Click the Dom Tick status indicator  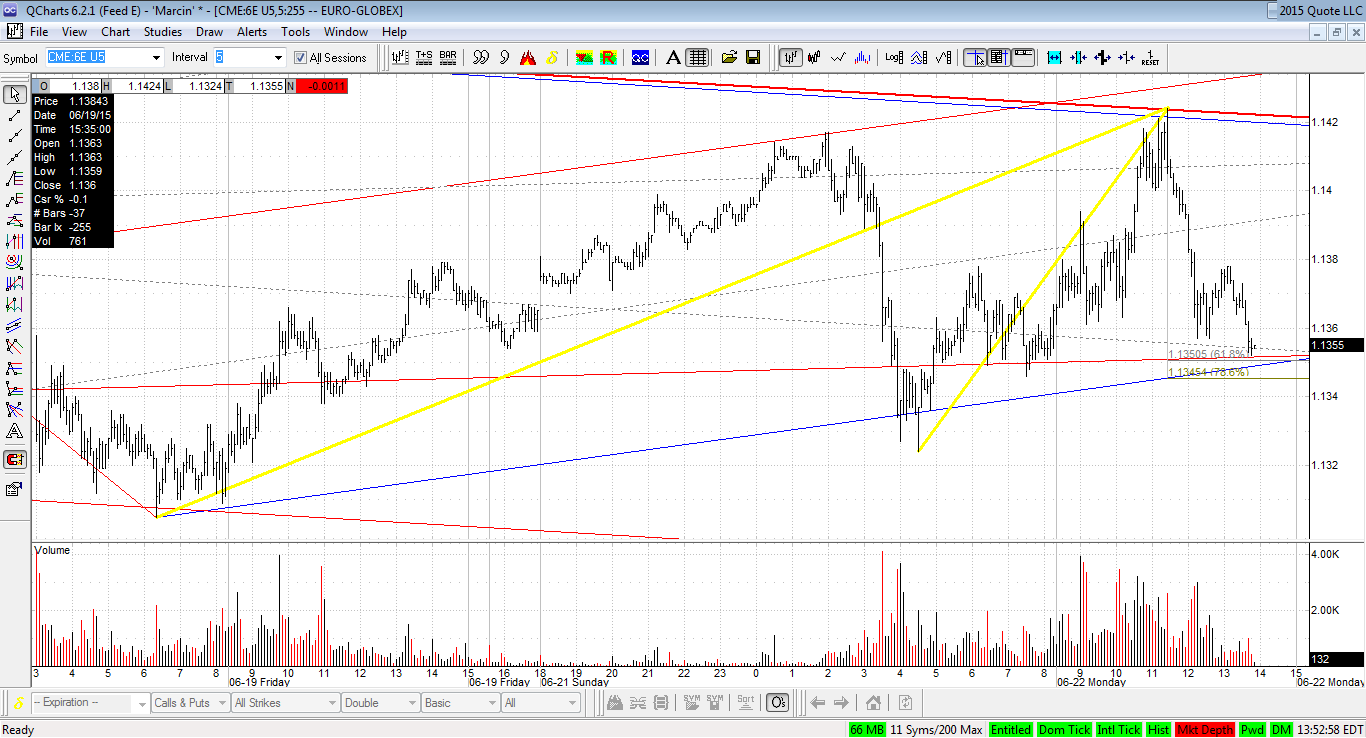[x=1064, y=730]
